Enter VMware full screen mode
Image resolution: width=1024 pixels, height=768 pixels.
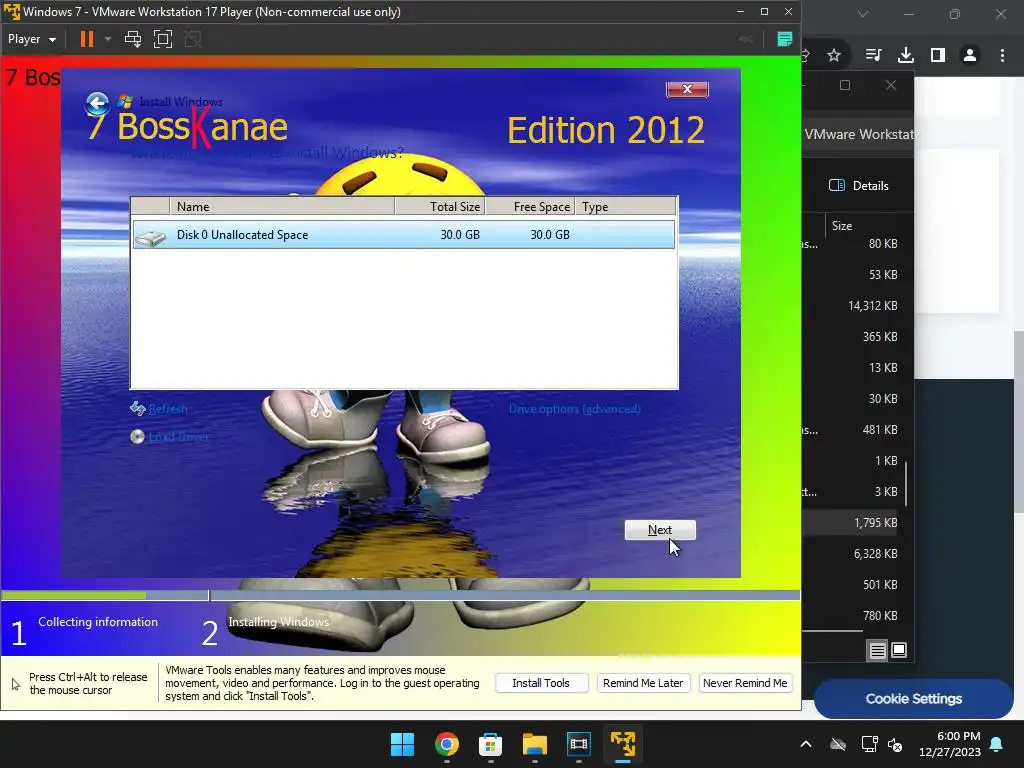(x=163, y=39)
